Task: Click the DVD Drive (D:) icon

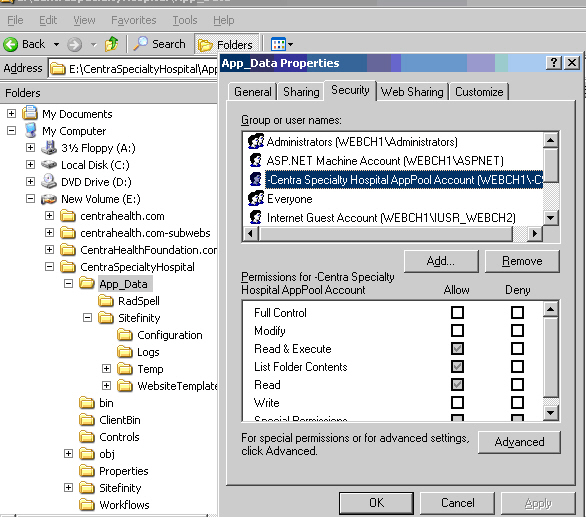Action: pos(49,181)
